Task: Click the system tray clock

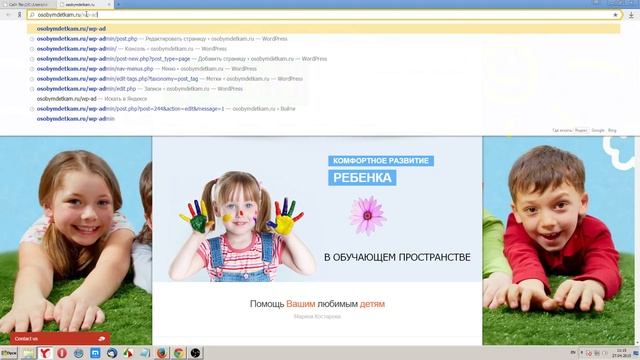Action: (622, 353)
